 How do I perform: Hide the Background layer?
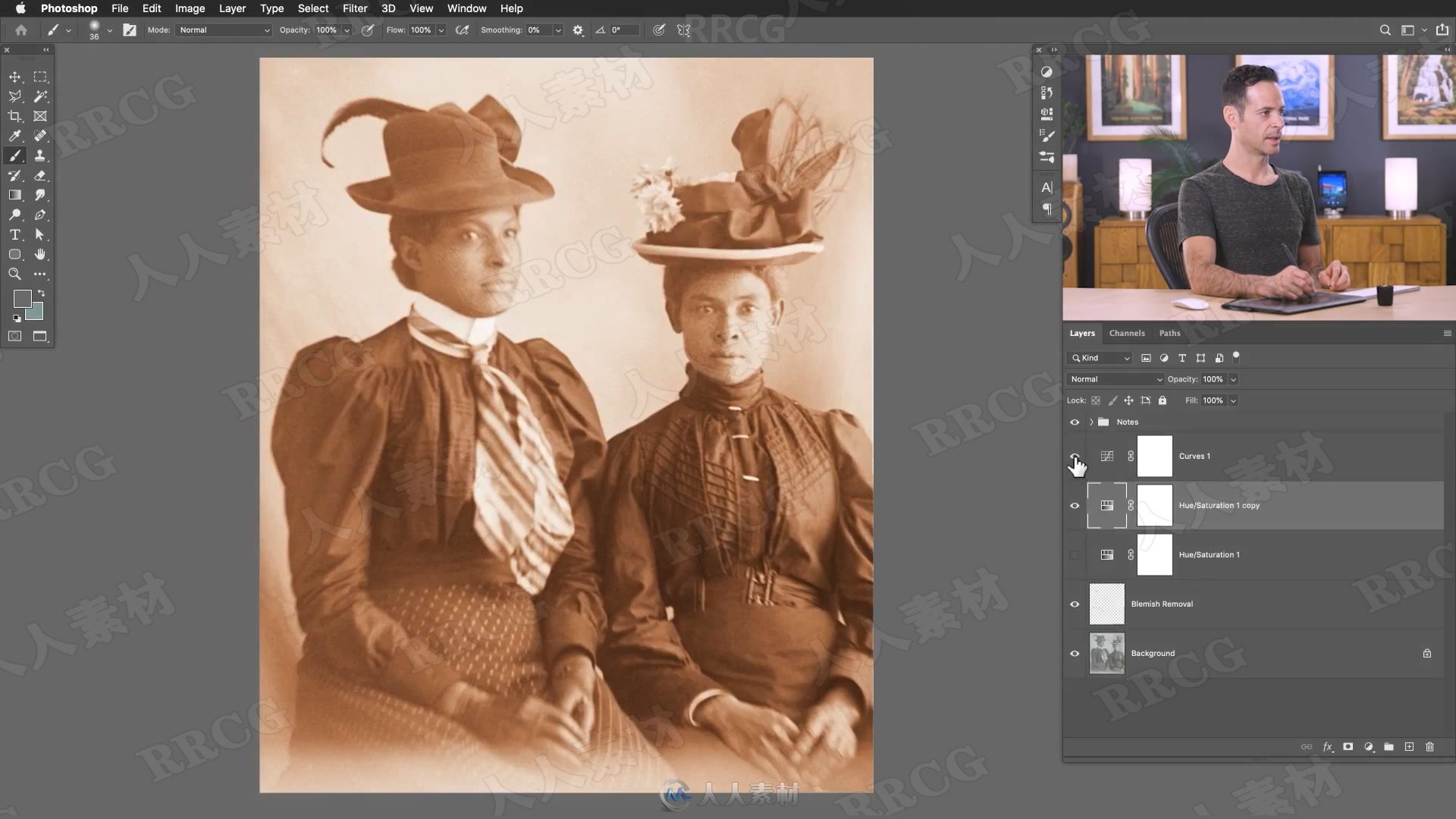(1075, 653)
